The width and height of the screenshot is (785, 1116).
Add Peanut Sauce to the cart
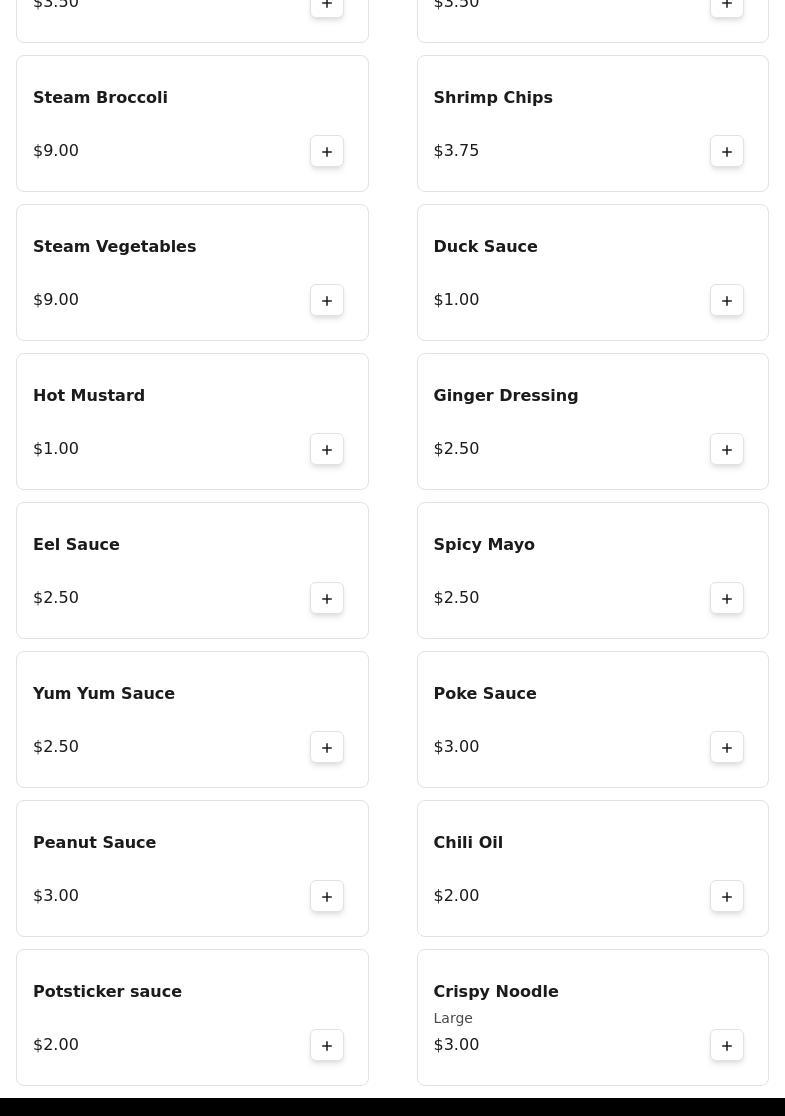[x=327, y=896]
